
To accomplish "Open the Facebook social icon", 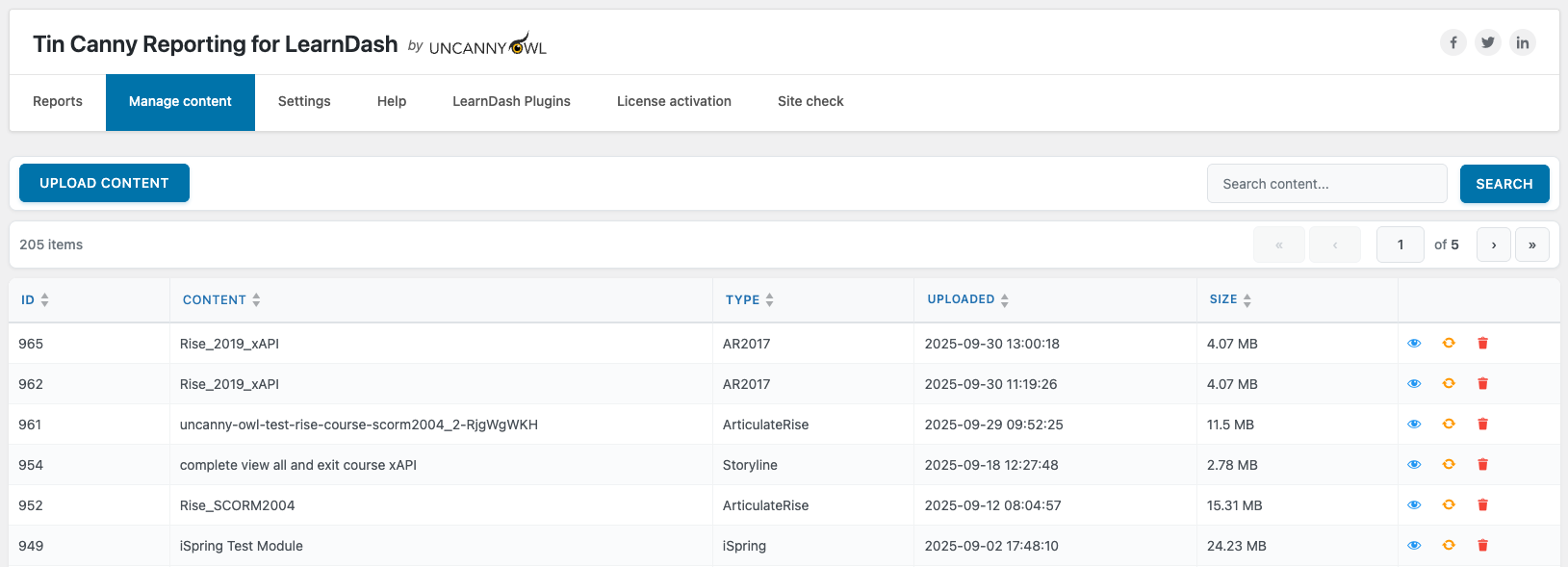I will [x=1452, y=42].
